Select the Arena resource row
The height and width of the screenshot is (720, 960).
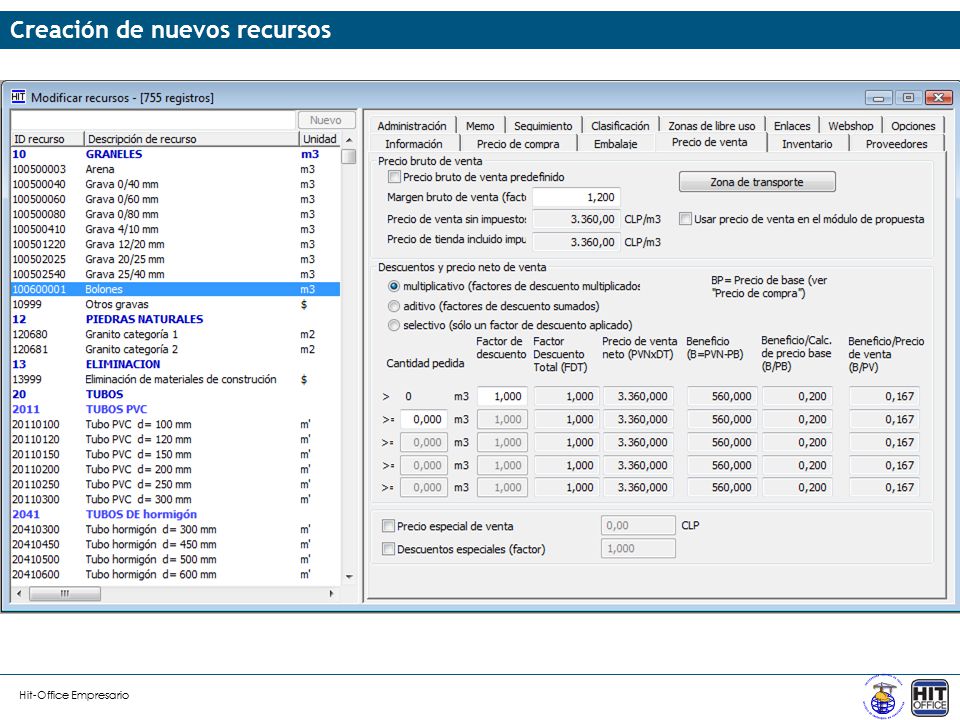coord(176,169)
